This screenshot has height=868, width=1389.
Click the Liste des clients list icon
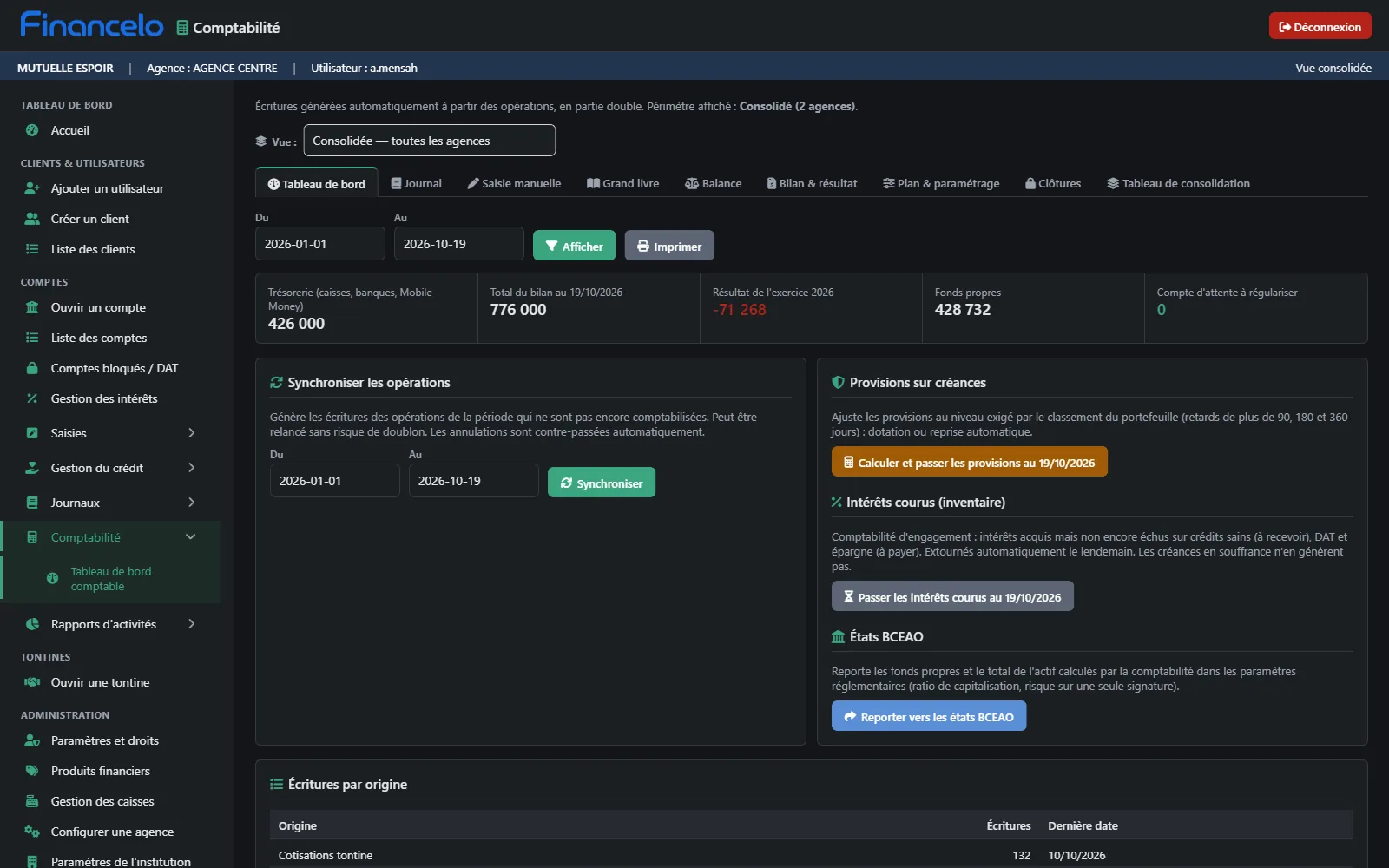32,249
